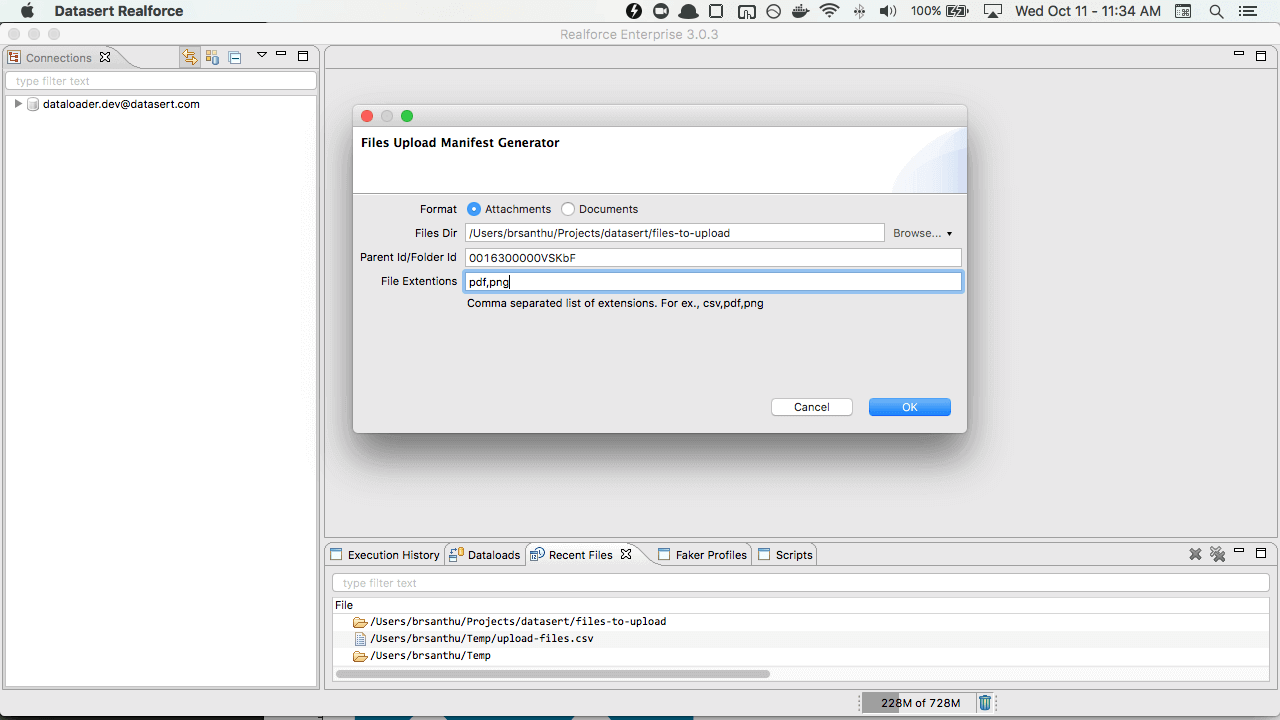Viewport: 1280px width, 720px height.
Task: Click the Docker whale menu bar icon
Action: click(800, 11)
